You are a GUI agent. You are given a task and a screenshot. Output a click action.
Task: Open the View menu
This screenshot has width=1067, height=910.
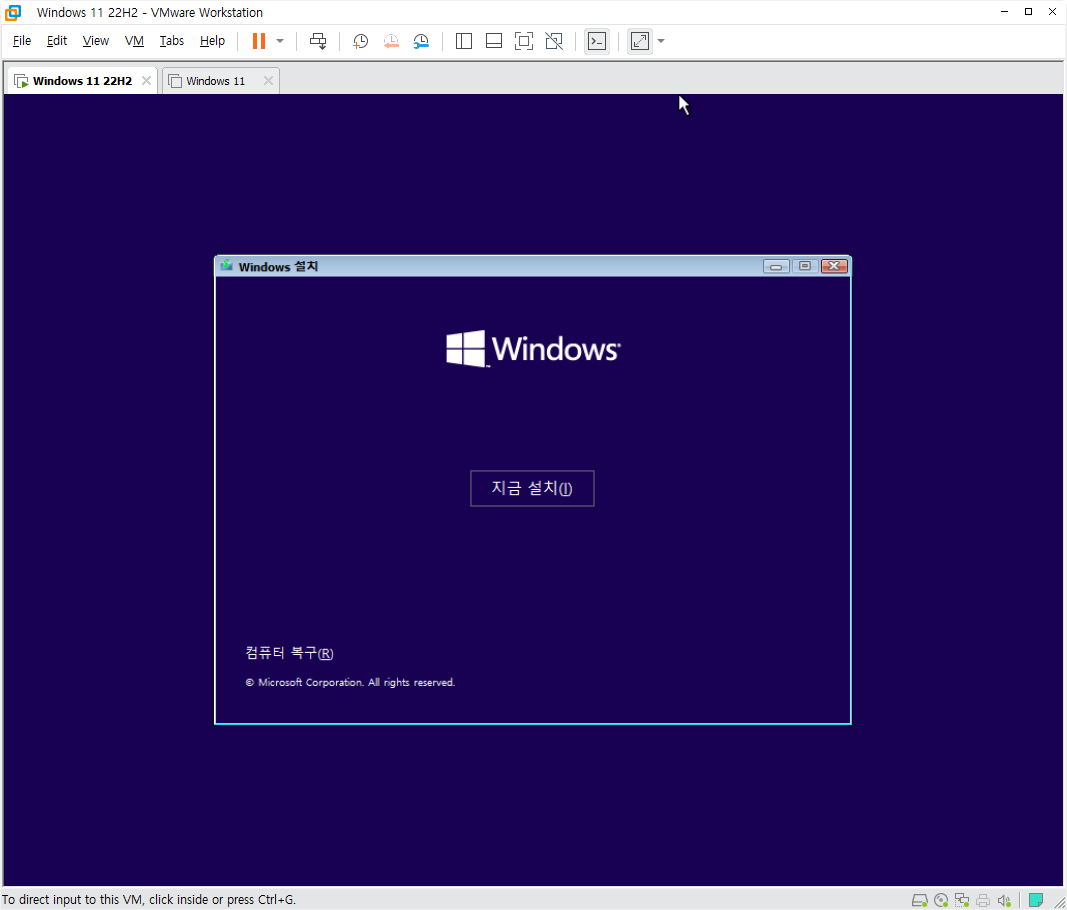95,41
